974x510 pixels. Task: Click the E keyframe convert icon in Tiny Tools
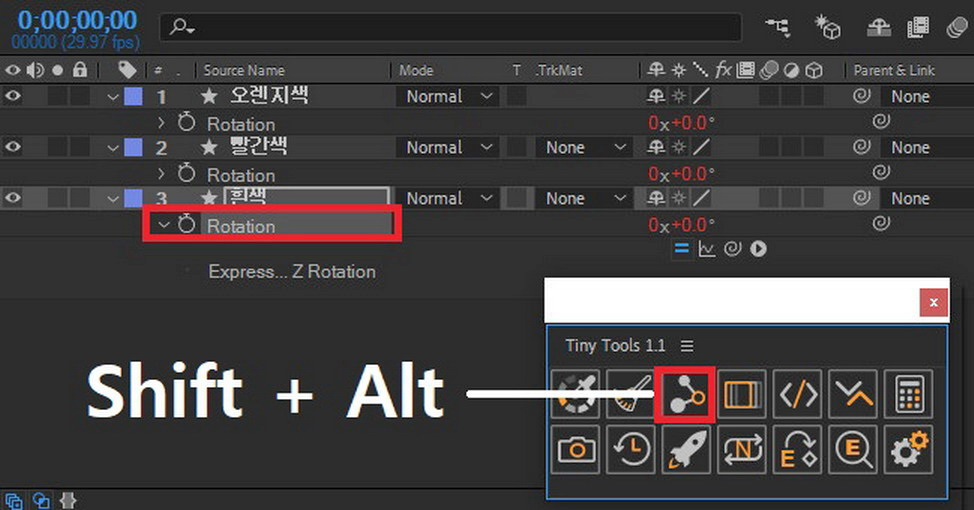pyautogui.click(x=798, y=449)
